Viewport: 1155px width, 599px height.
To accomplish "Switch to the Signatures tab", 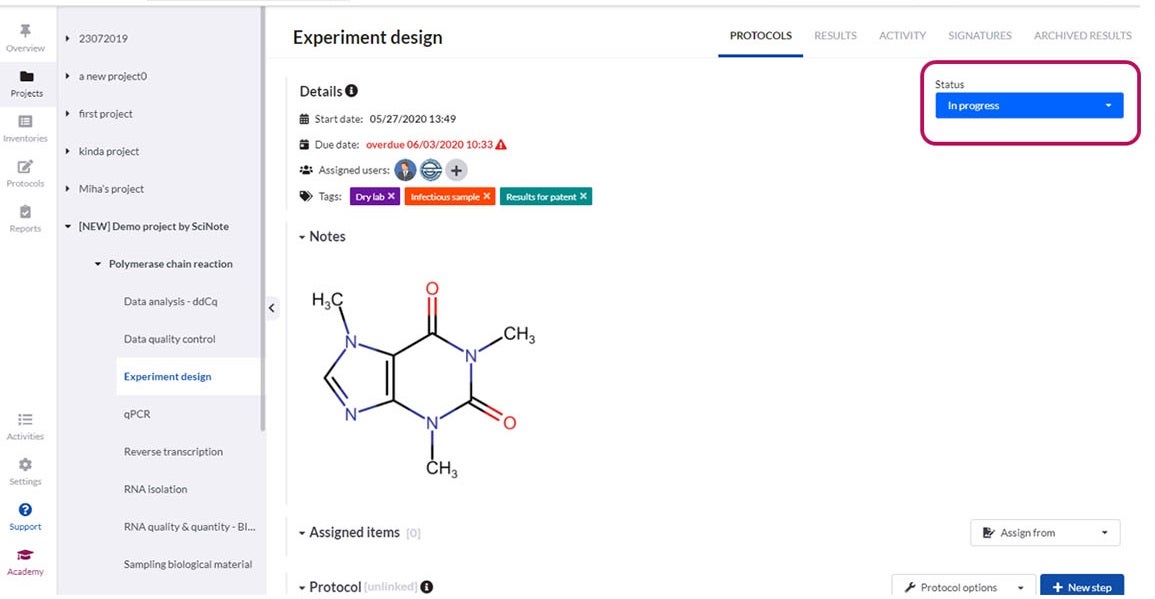I will [x=979, y=36].
